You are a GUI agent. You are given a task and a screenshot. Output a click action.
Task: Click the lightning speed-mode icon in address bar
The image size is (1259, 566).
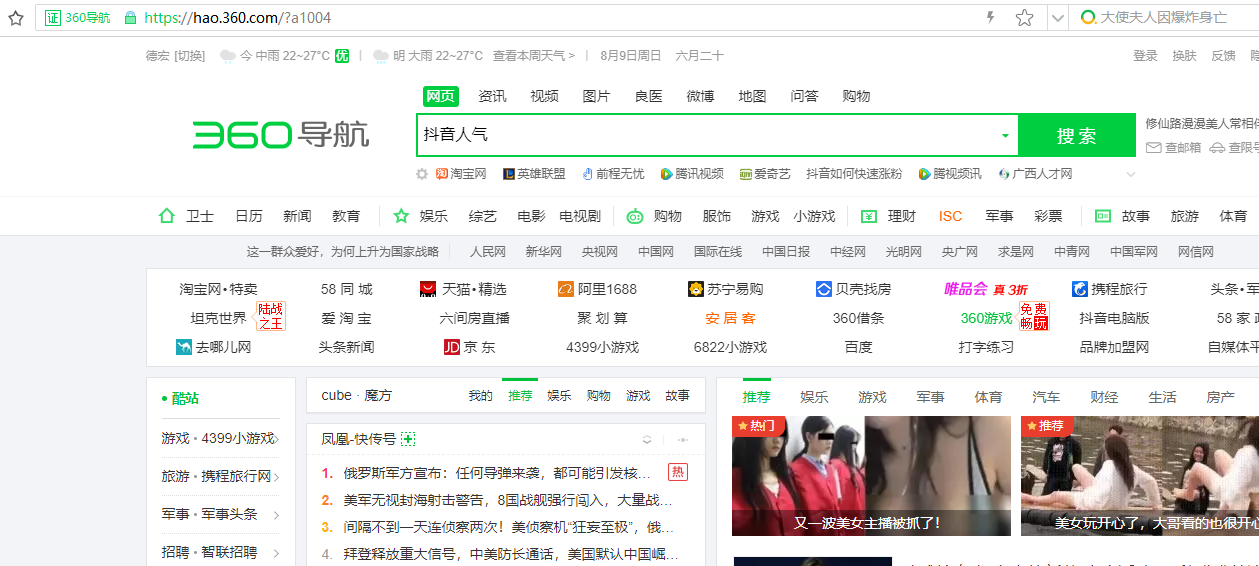(991, 18)
